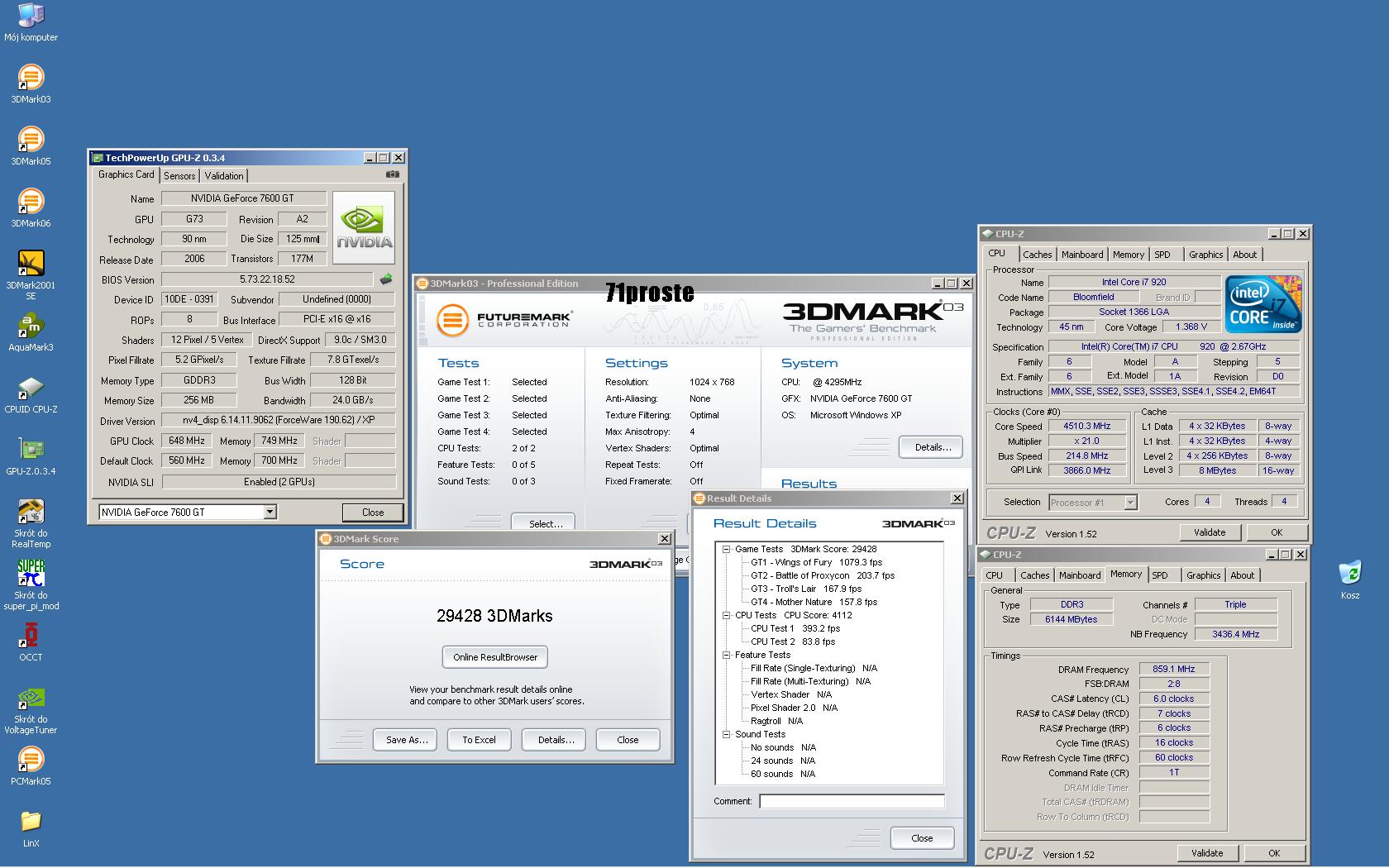Click the 29428 3DMarks score text
Image resolution: width=1389 pixels, height=868 pixels.
tap(494, 616)
